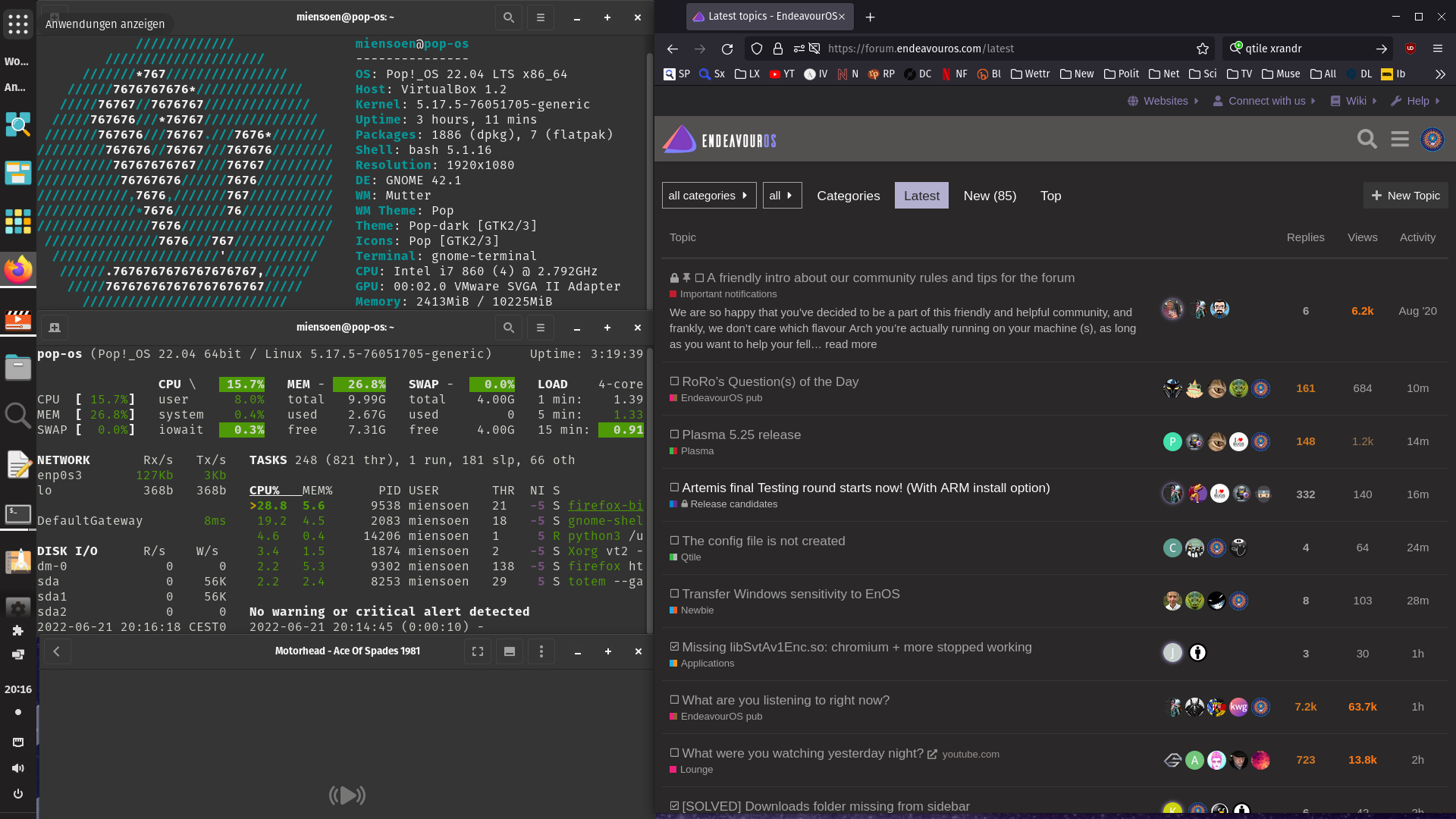Click checkbox beside Plasma 5.25 release
This screenshot has width=1456, height=819.
coord(674,435)
